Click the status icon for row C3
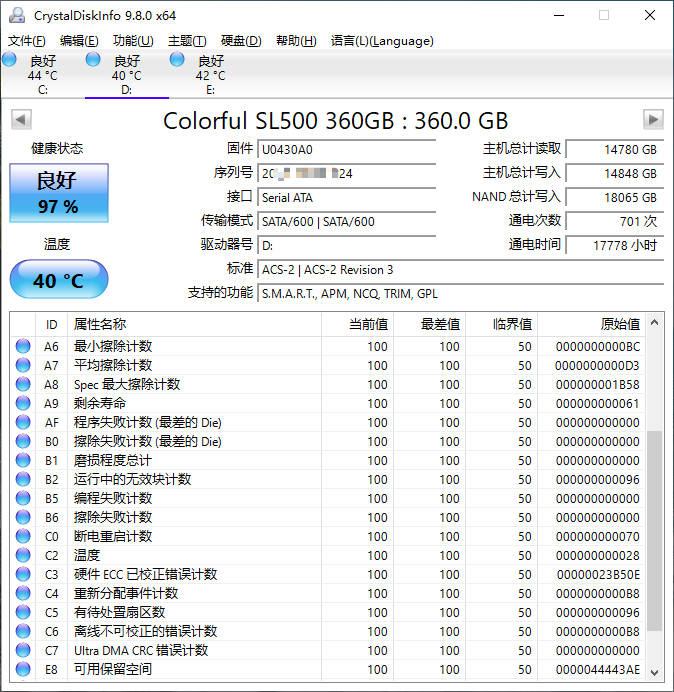674x692 pixels. [23, 574]
